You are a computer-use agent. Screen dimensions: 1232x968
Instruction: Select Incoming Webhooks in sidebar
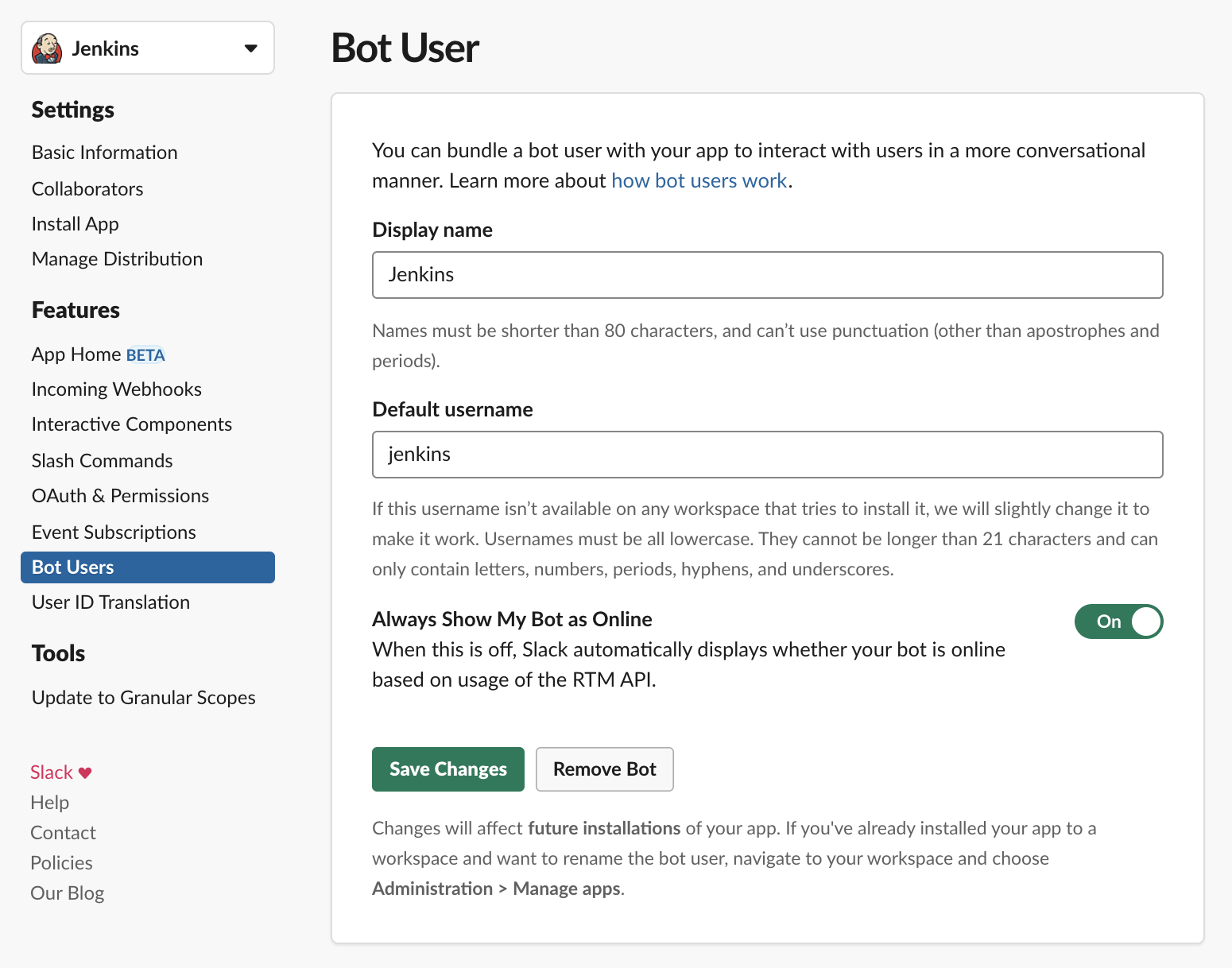tap(117, 389)
